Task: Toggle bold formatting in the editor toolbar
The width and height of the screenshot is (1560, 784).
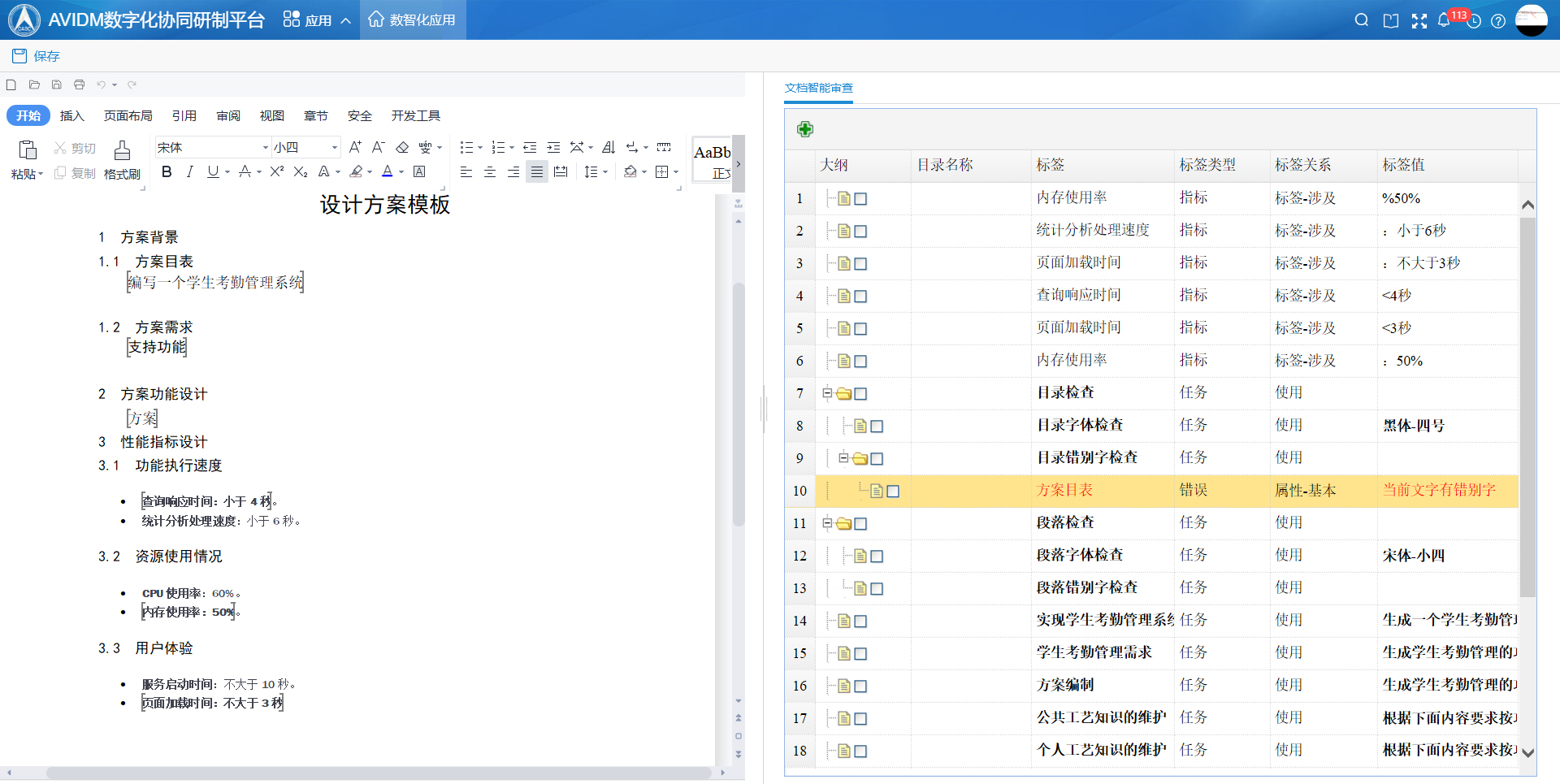Action: coord(167,171)
